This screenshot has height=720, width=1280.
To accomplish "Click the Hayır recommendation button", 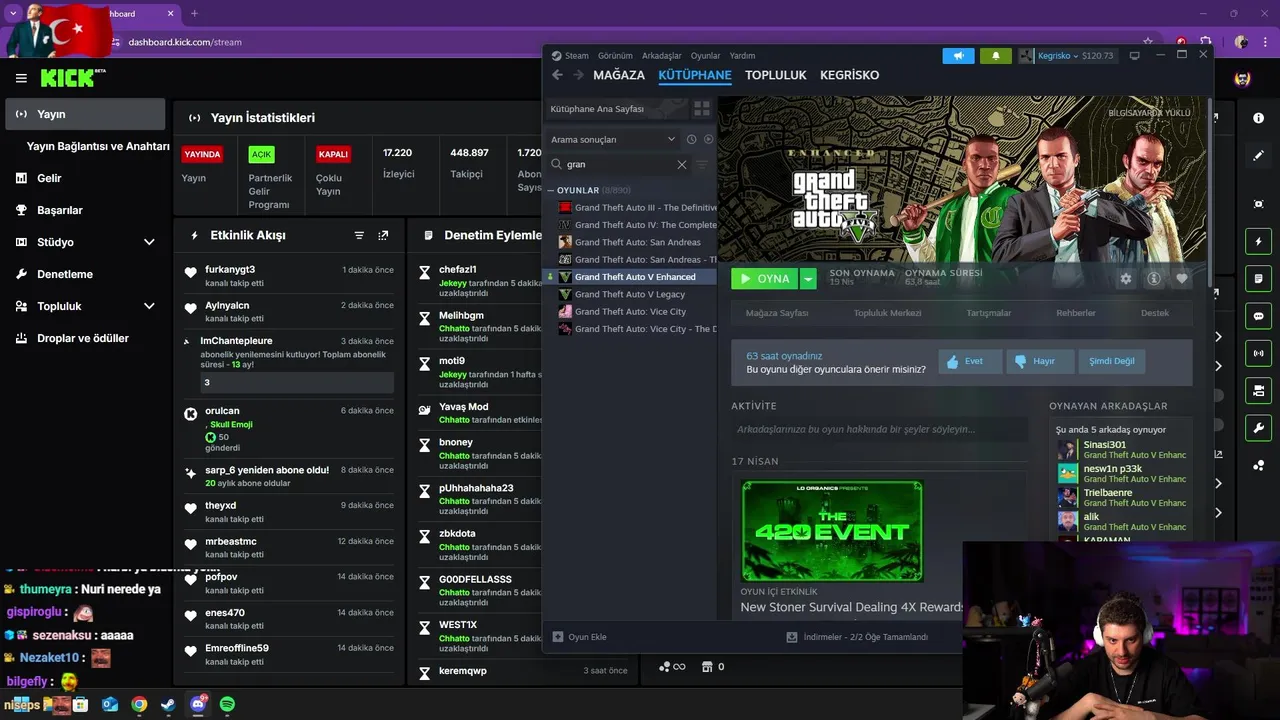I will click(x=1040, y=361).
